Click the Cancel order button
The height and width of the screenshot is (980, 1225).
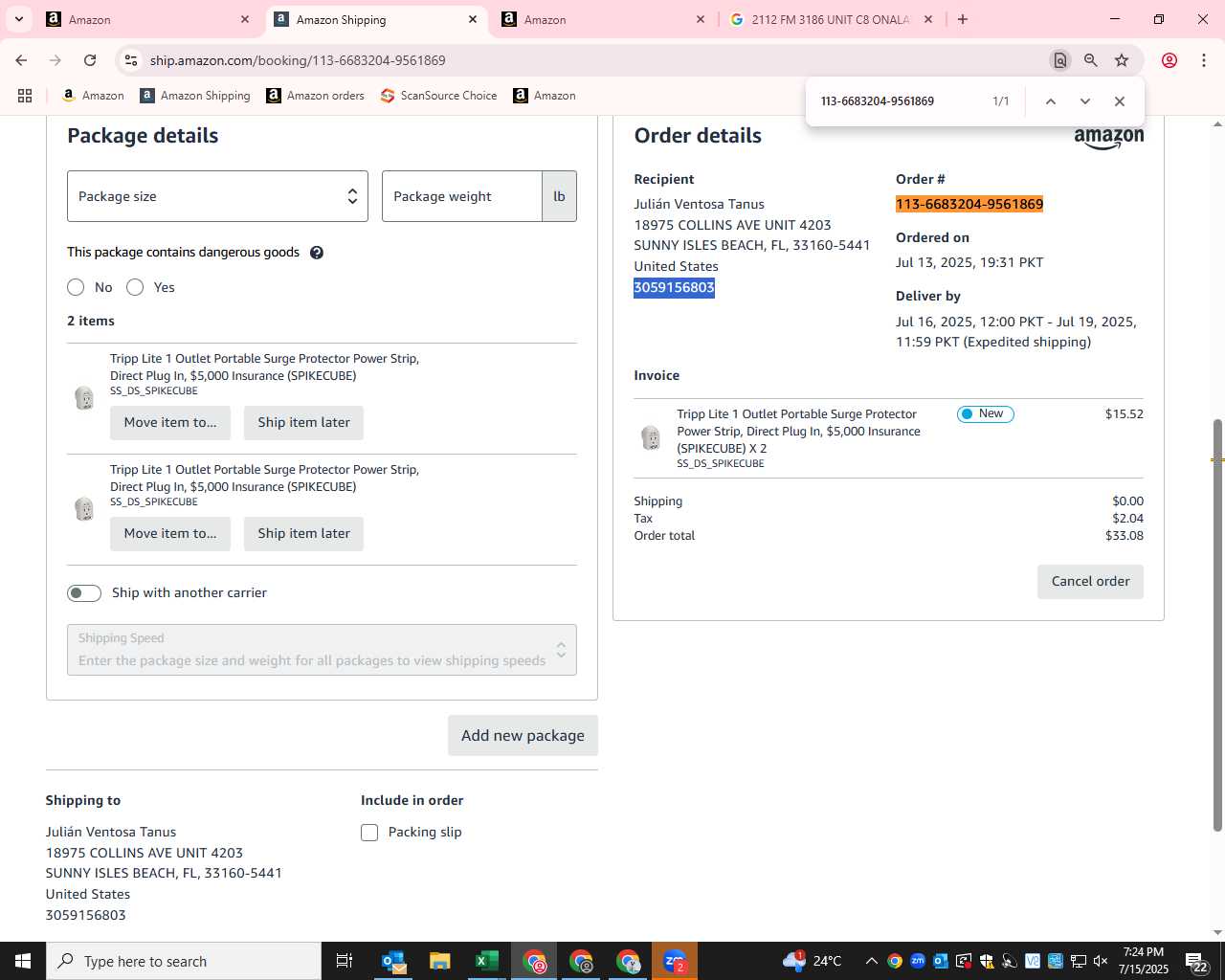[1090, 581]
